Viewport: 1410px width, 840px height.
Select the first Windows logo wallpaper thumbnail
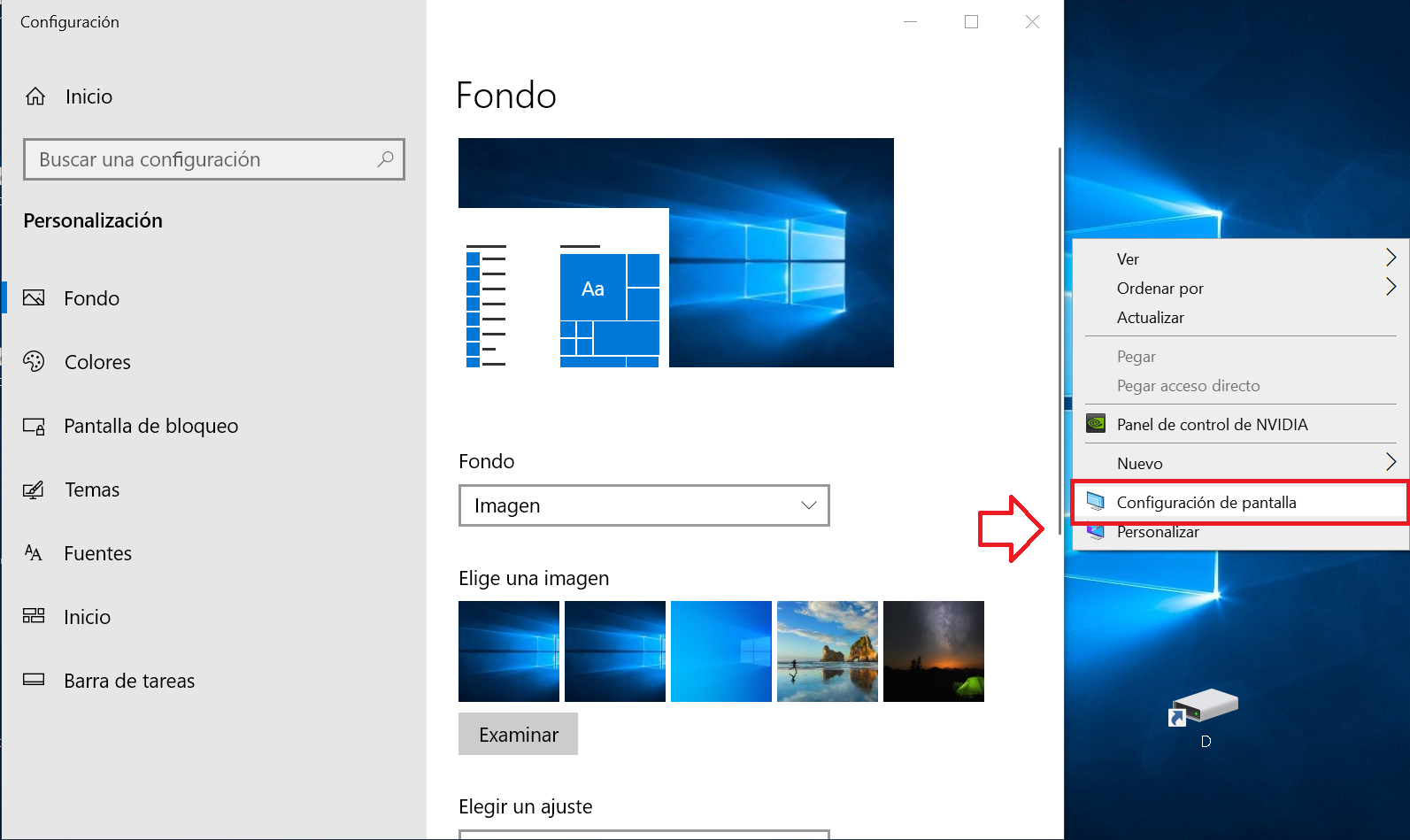coord(509,651)
